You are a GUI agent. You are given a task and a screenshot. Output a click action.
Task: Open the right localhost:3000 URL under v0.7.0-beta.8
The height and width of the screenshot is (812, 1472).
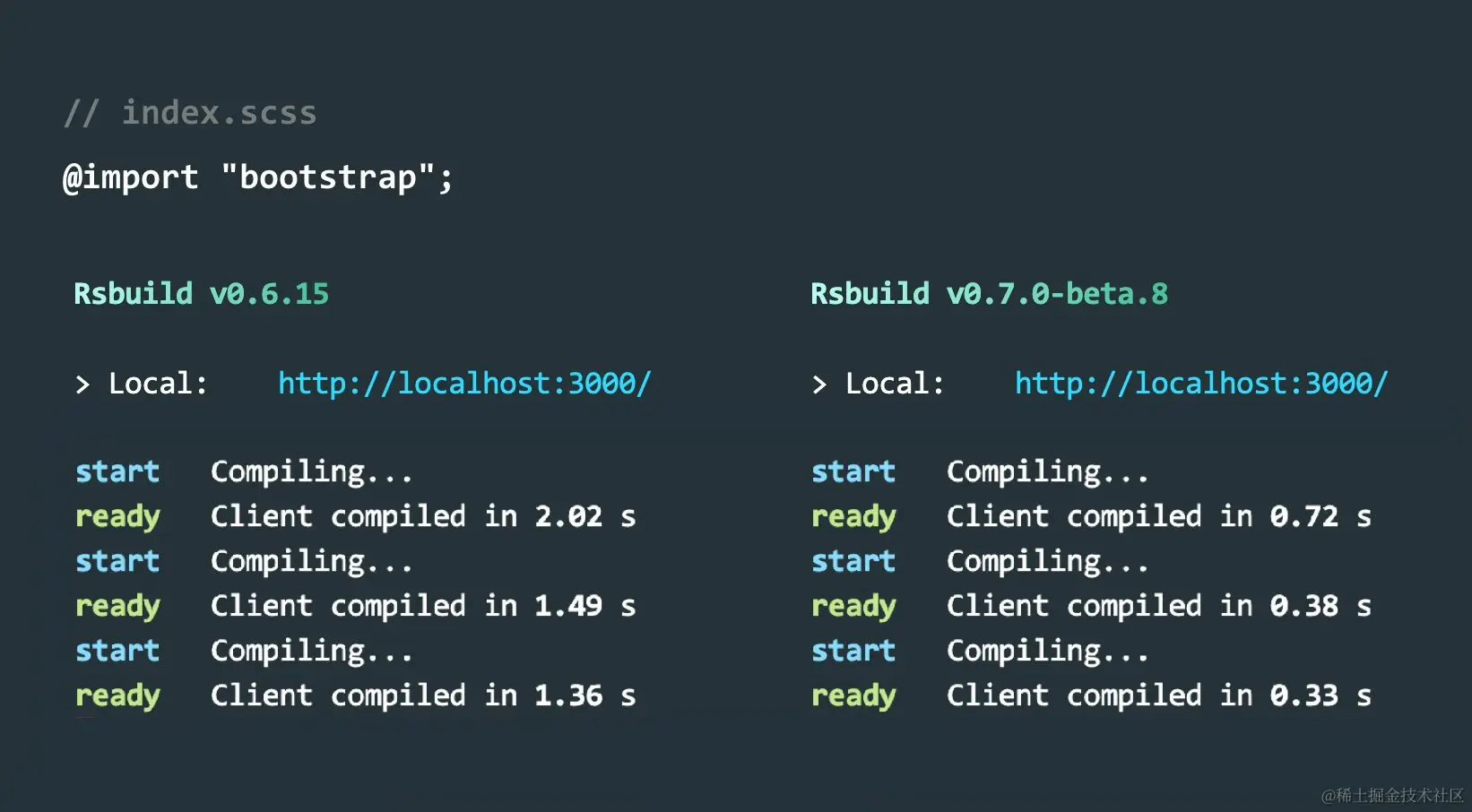click(x=1201, y=384)
